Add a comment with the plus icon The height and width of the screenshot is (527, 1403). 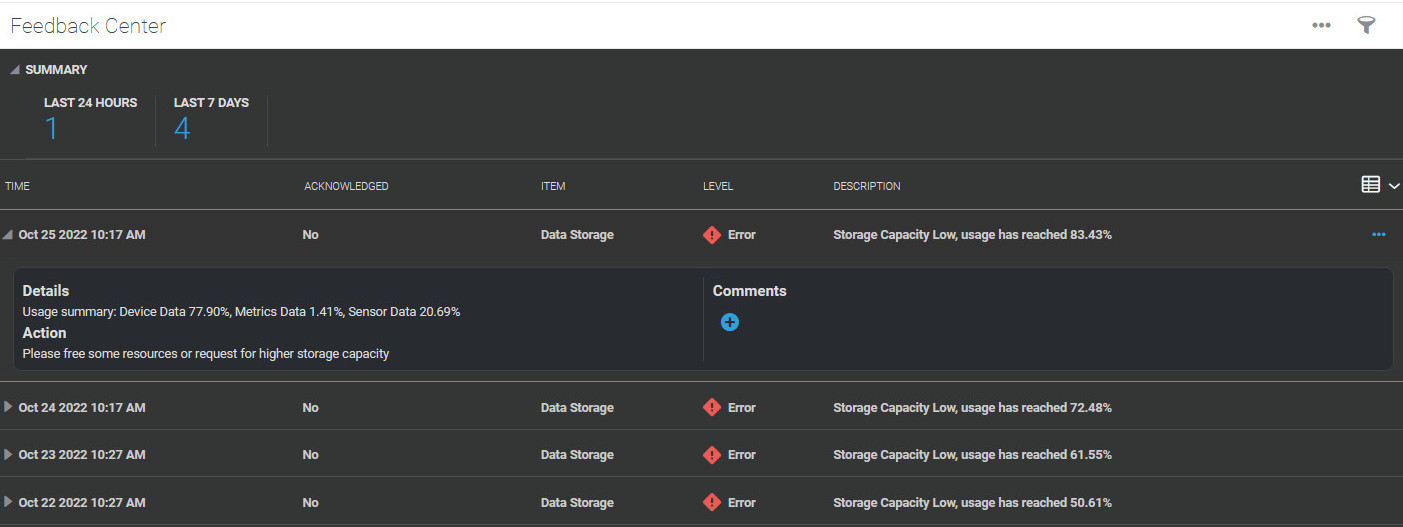730,322
